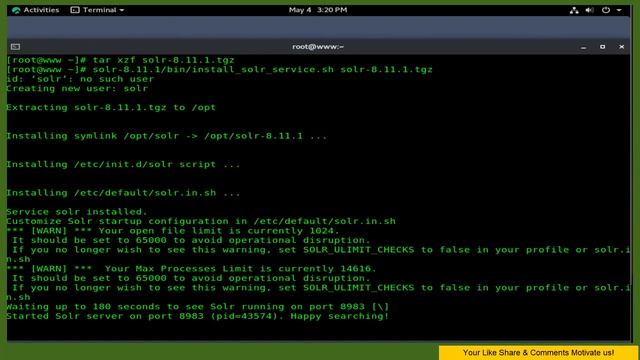Click 'Started Solr server on port 8983' line
Viewport: 640px width, 360px height.
click(198, 316)
